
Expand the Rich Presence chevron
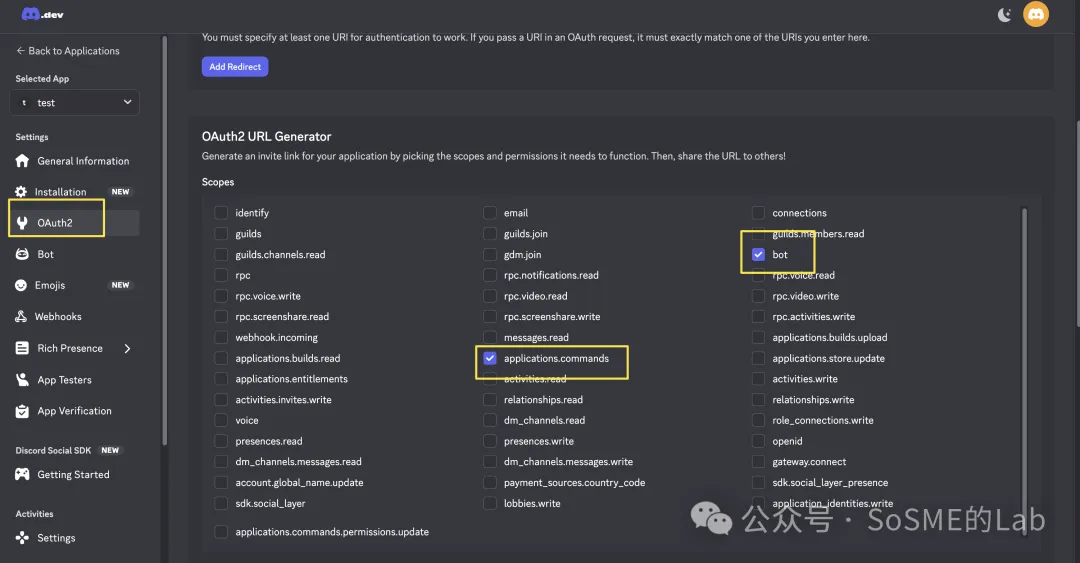[x=127, y=349]
